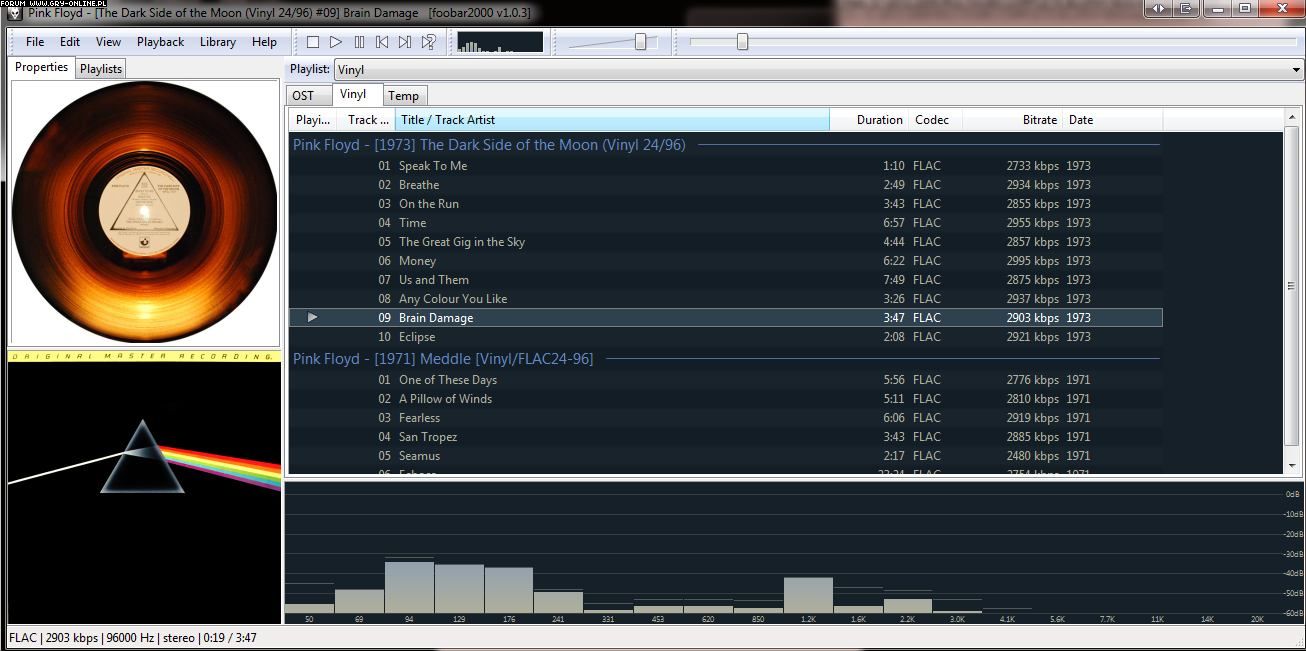Viewport: 1306px width, 651px height.
Task: Open the Playback menu
Action: tap(160, 42)
